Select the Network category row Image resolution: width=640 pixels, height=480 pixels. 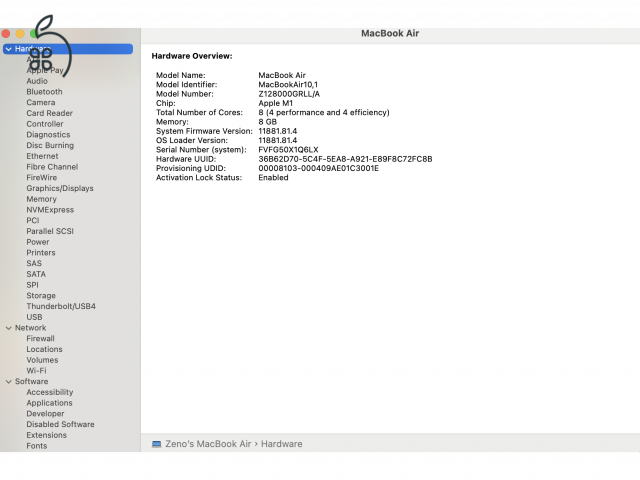(31, 328)
